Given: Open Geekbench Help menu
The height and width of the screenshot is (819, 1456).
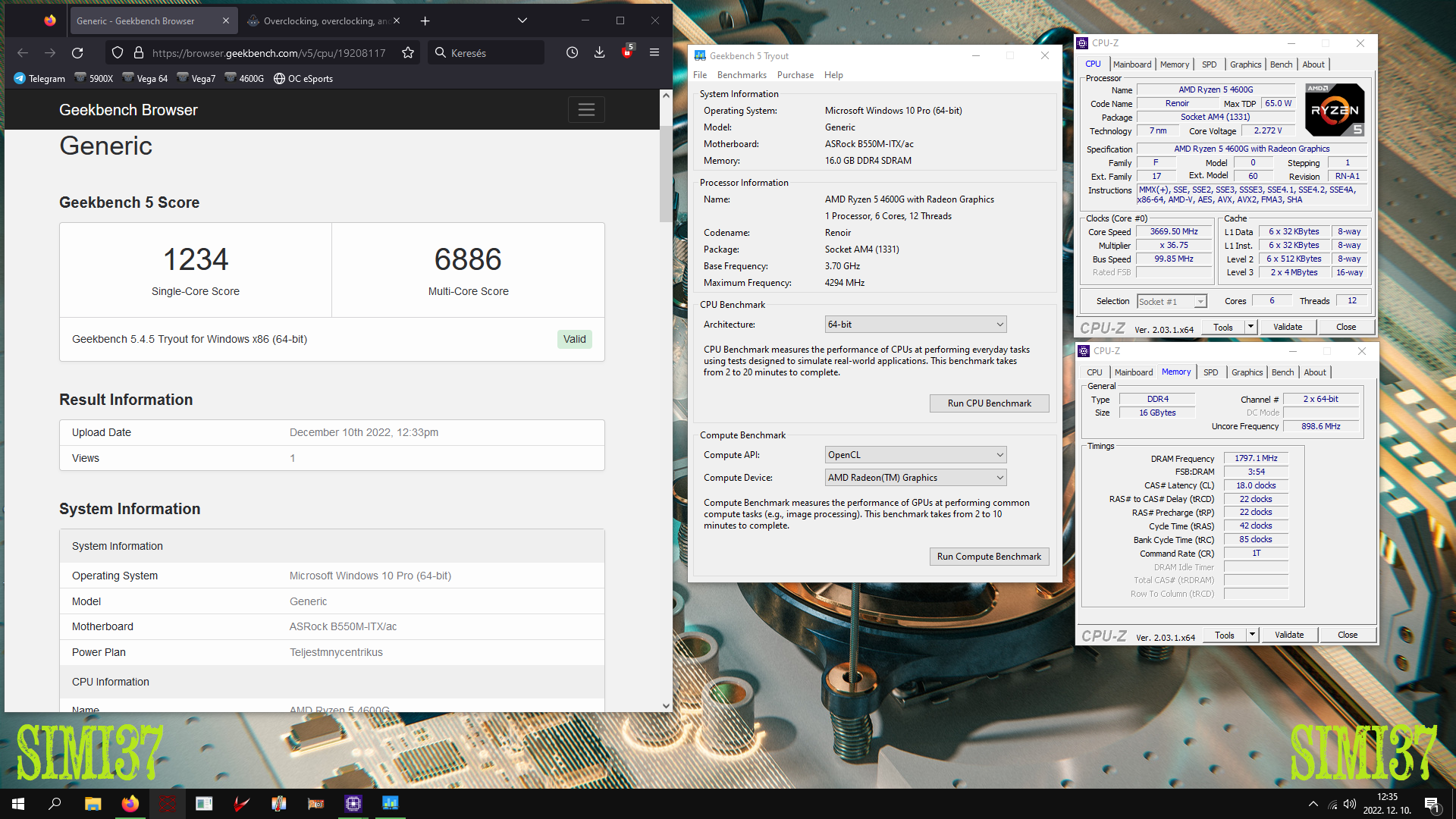Looking at the screenshot, I should pyautogui.click(x=833, y=75).
